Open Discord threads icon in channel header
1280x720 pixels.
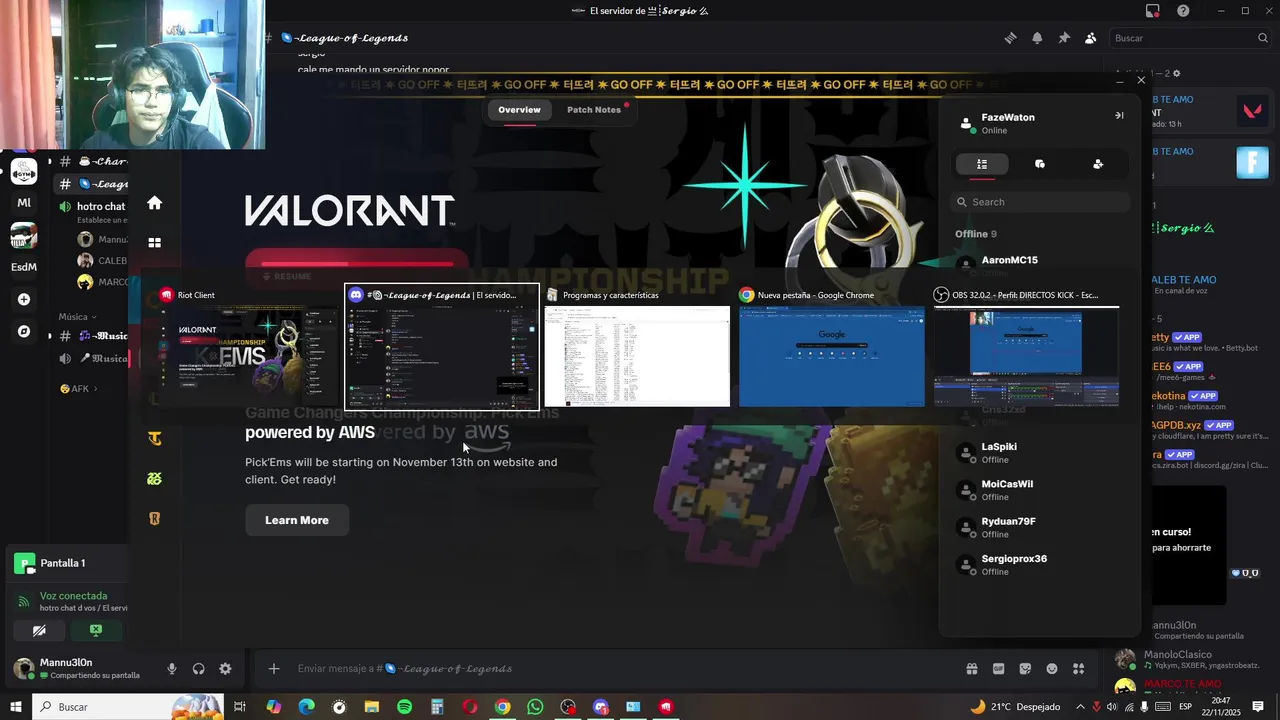(x=1010, y=38)
